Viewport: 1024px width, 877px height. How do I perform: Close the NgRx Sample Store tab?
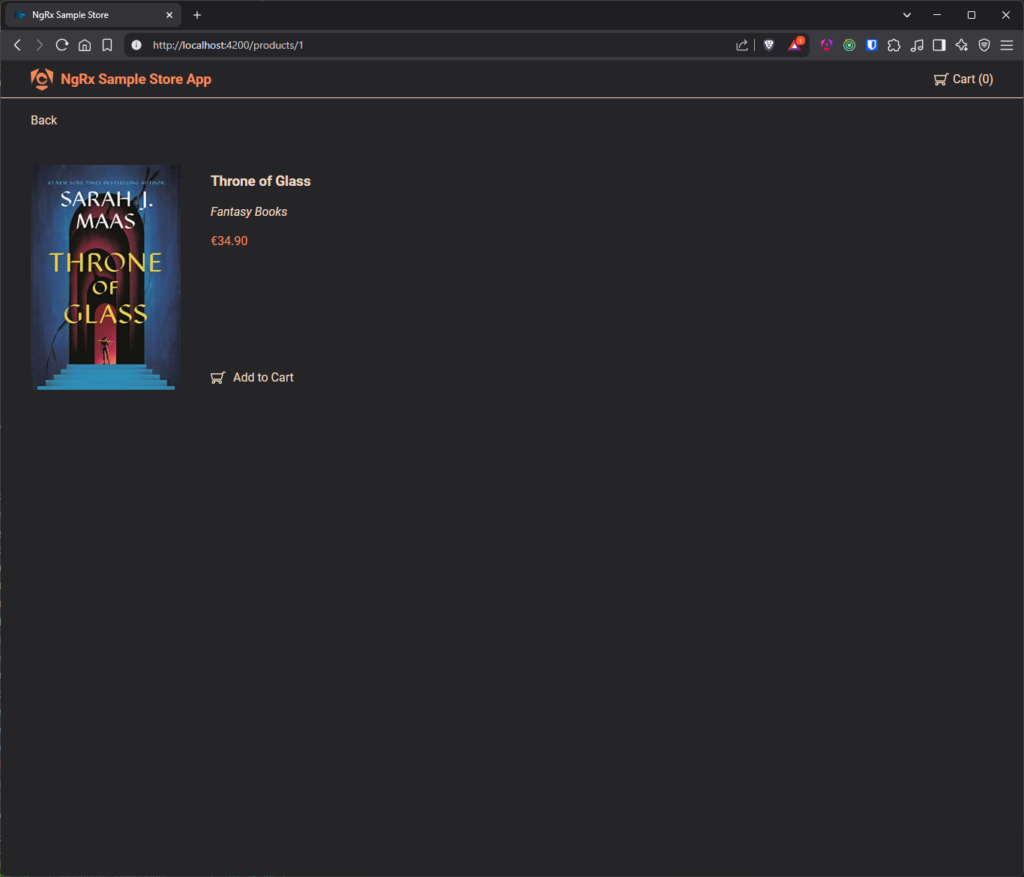click(169, 15)
